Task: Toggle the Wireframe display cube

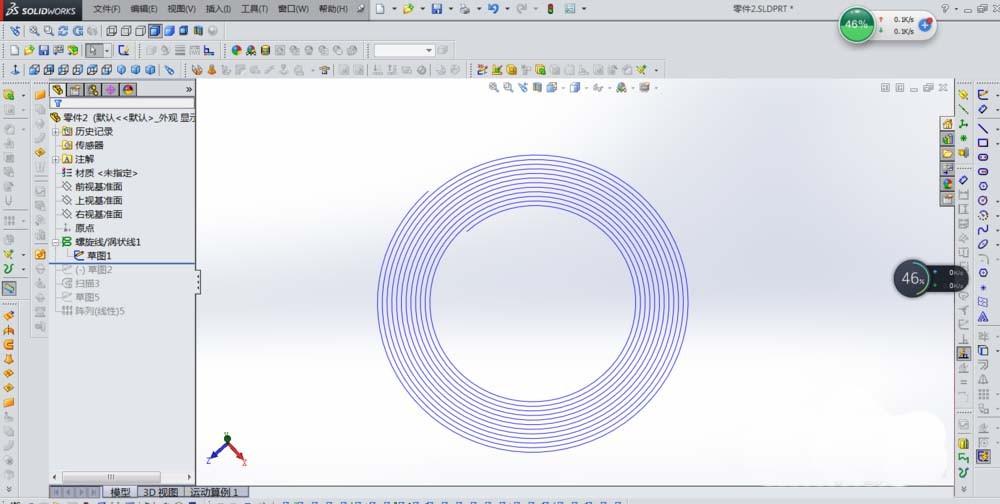Action: pos(112,31)
